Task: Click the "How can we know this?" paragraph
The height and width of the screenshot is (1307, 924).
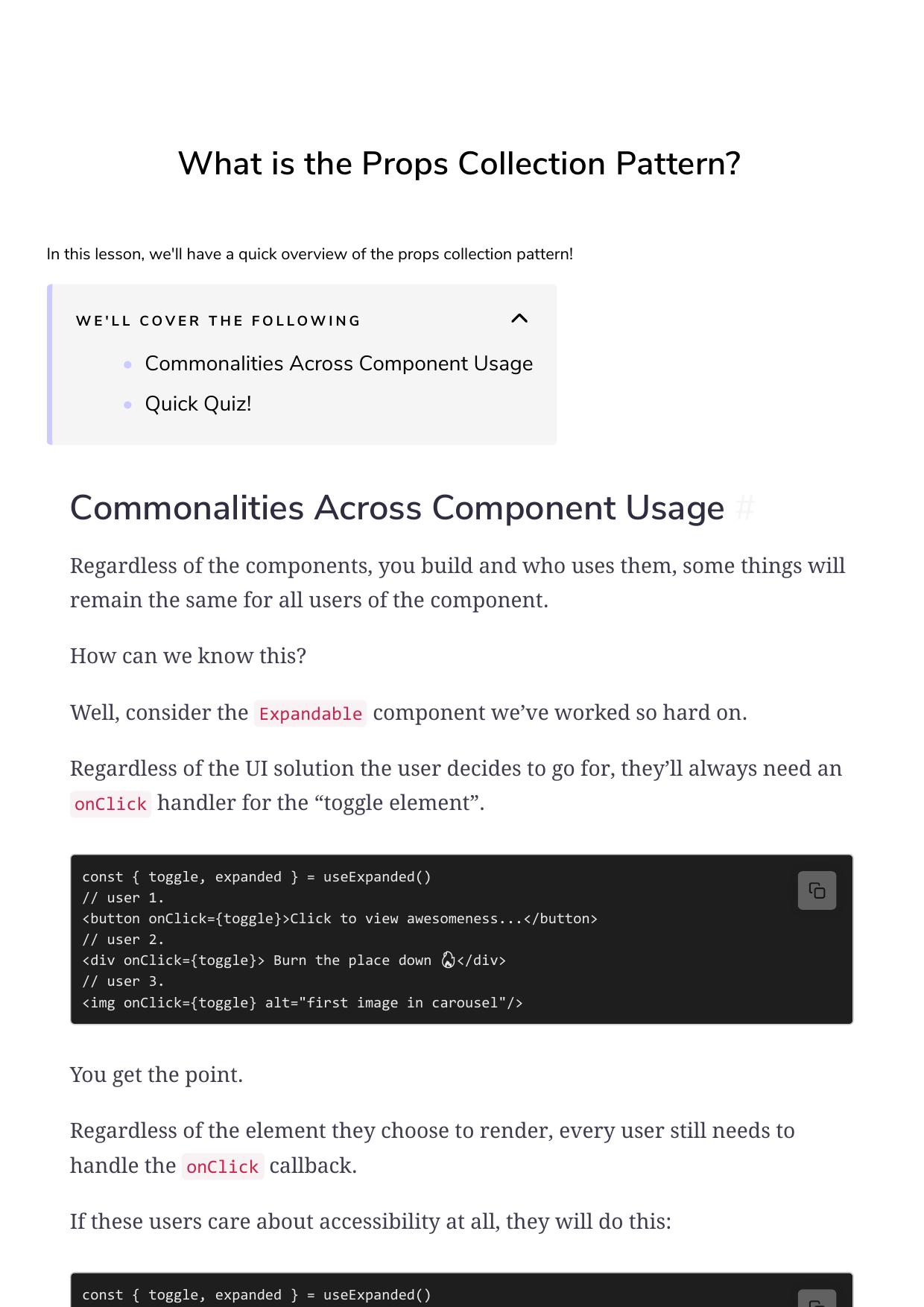Action: [x=188, y=656]
